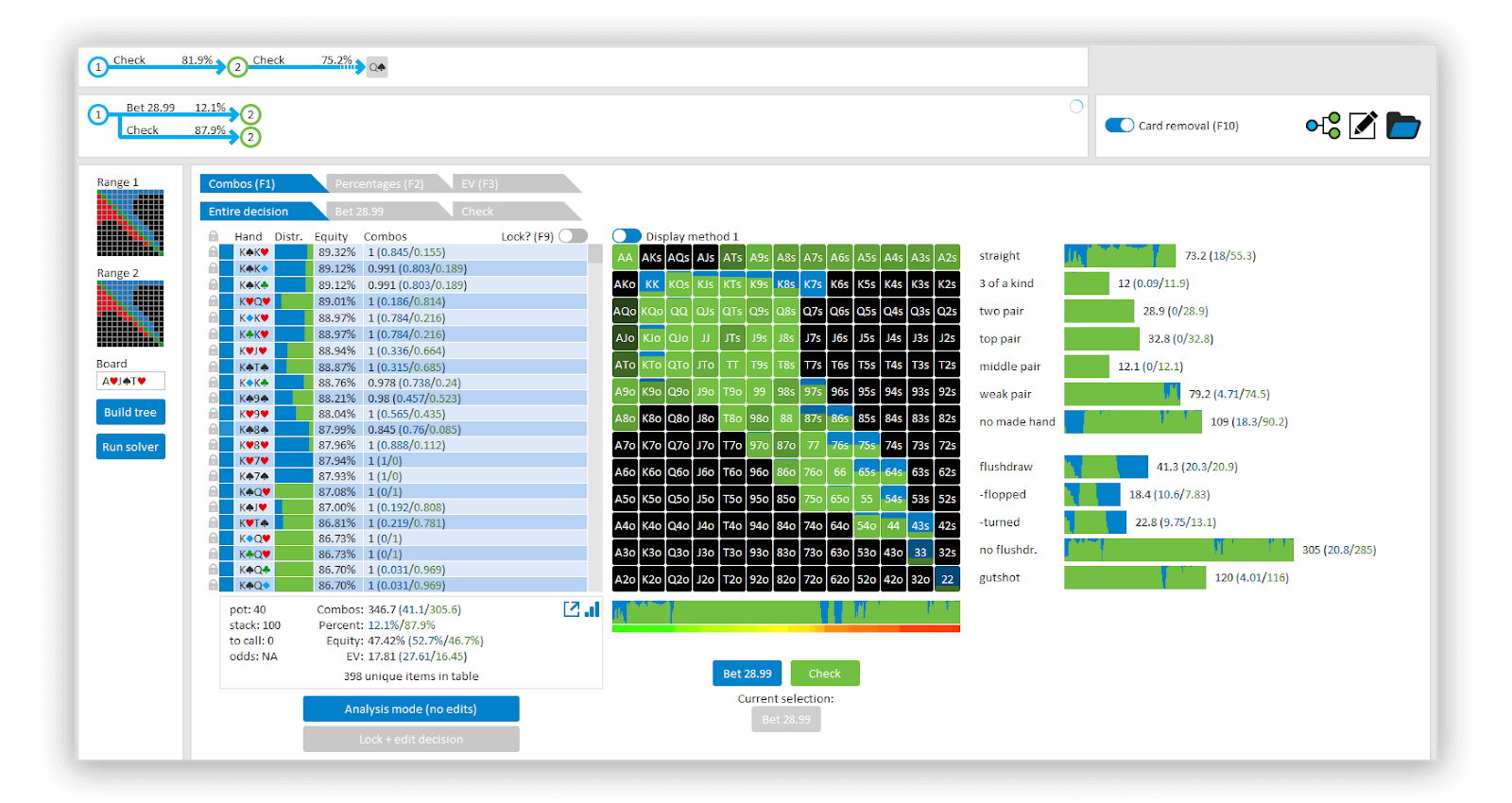Click the no flushdr. bar

[x=1178, y=550]
